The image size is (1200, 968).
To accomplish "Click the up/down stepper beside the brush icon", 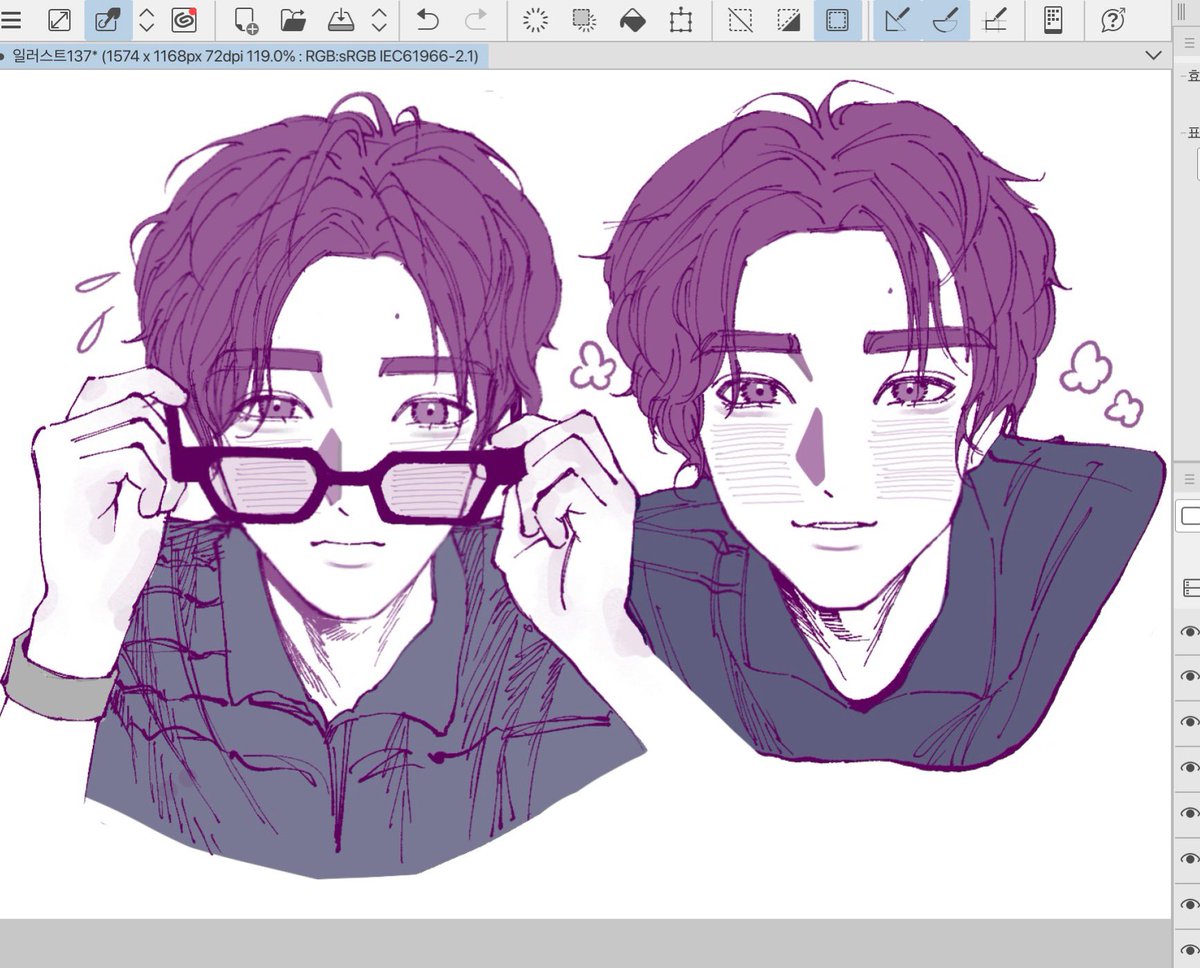I will [x=147, y=19].
